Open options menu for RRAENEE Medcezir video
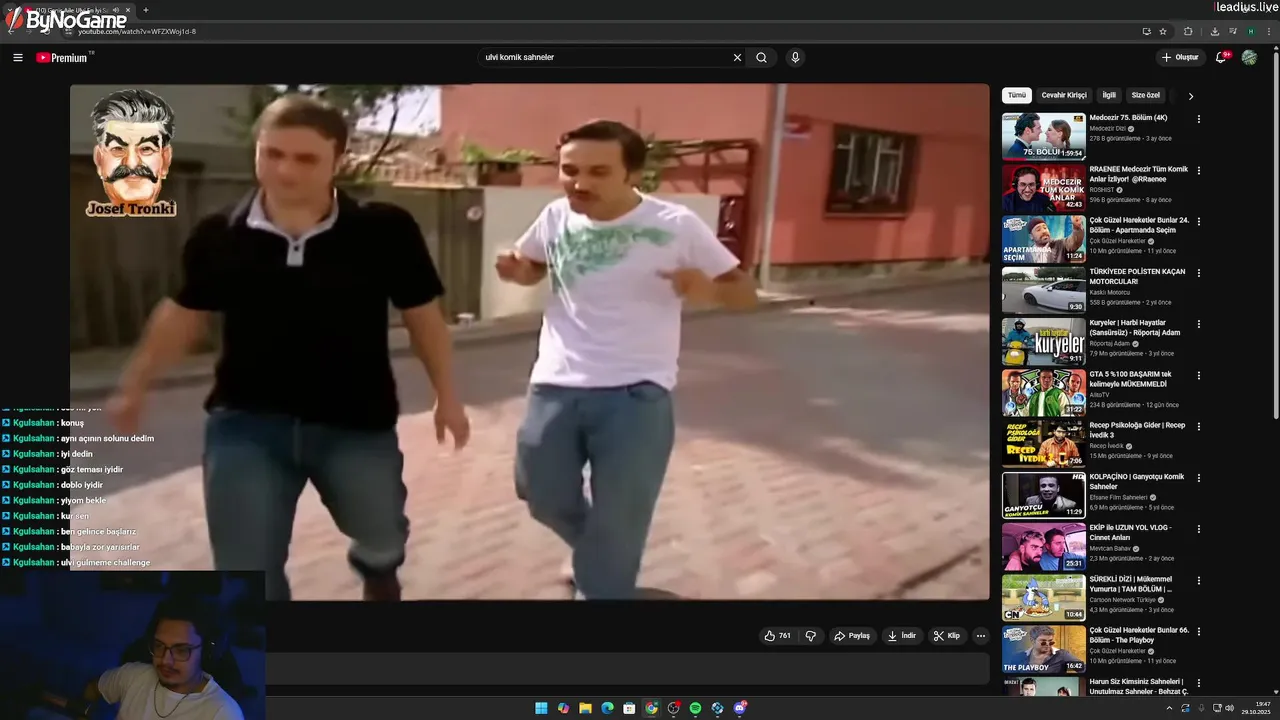Viewport: 1280px width, 720px height. click(x=1199, y=170)
